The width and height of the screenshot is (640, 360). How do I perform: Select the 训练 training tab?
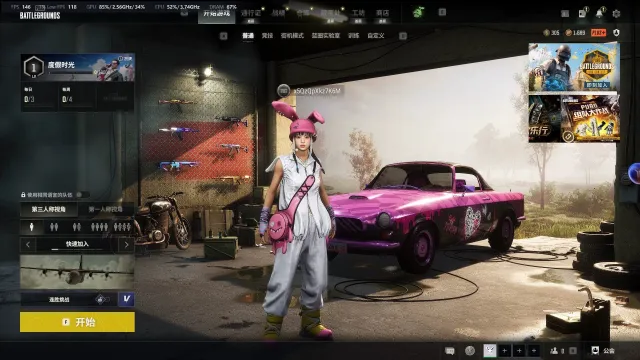(353, 36)
